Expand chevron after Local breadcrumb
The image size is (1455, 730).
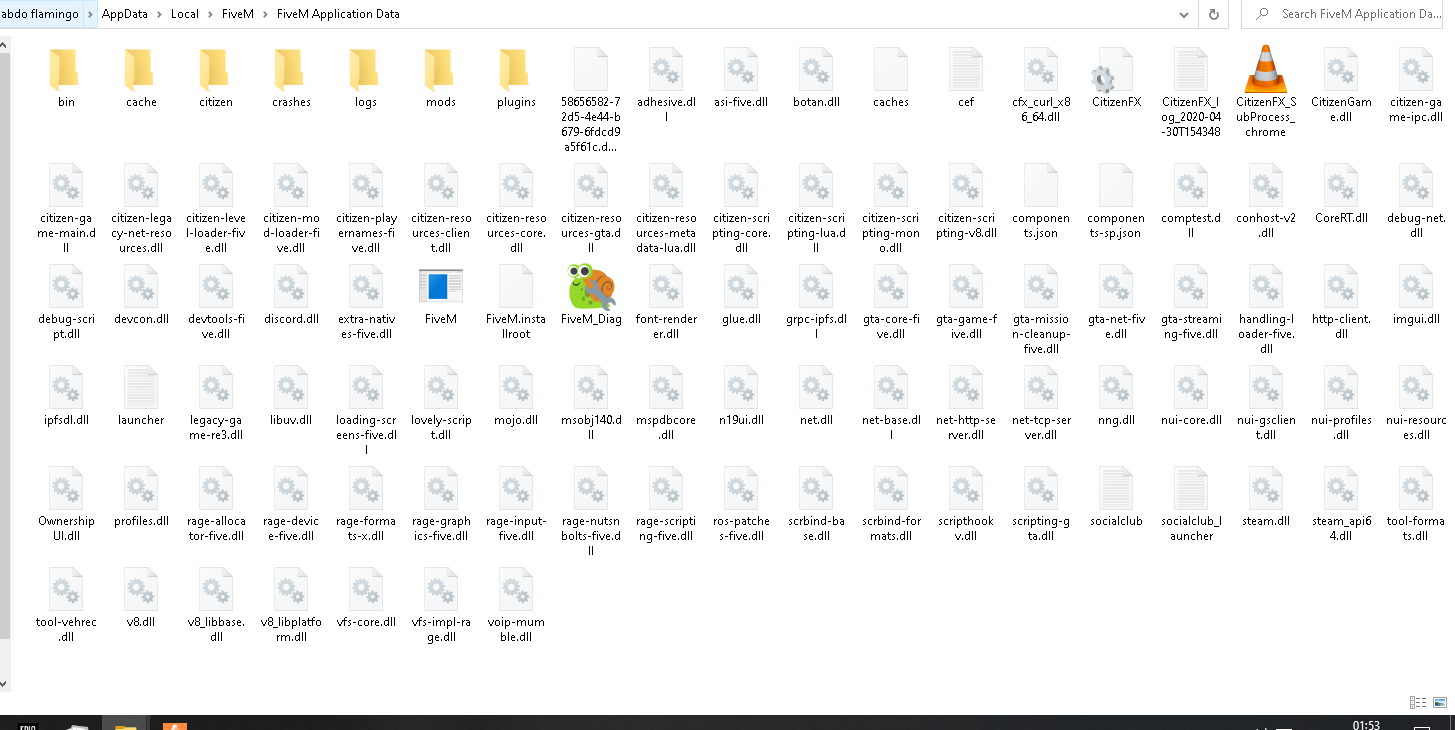[210, 14]
